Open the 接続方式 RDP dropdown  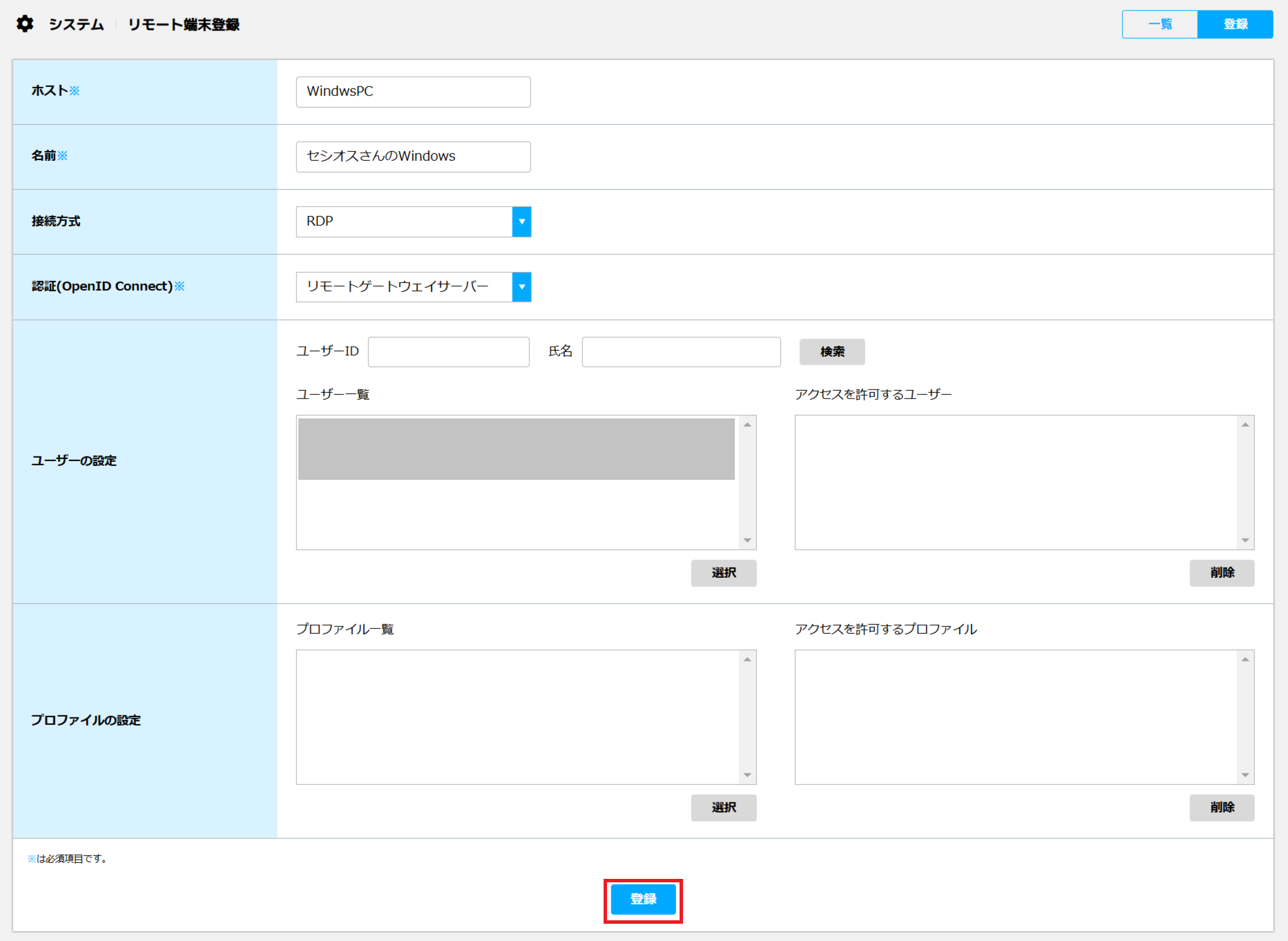[x=413, y=222]
